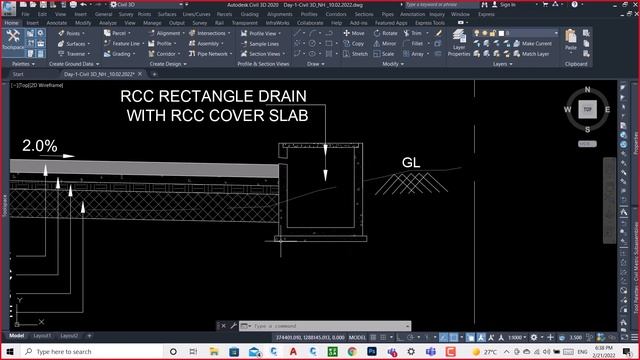Expand the Create Ground Data panel
Image resolution: width=640 pixels, height=360 pixels.
[74, 64]
